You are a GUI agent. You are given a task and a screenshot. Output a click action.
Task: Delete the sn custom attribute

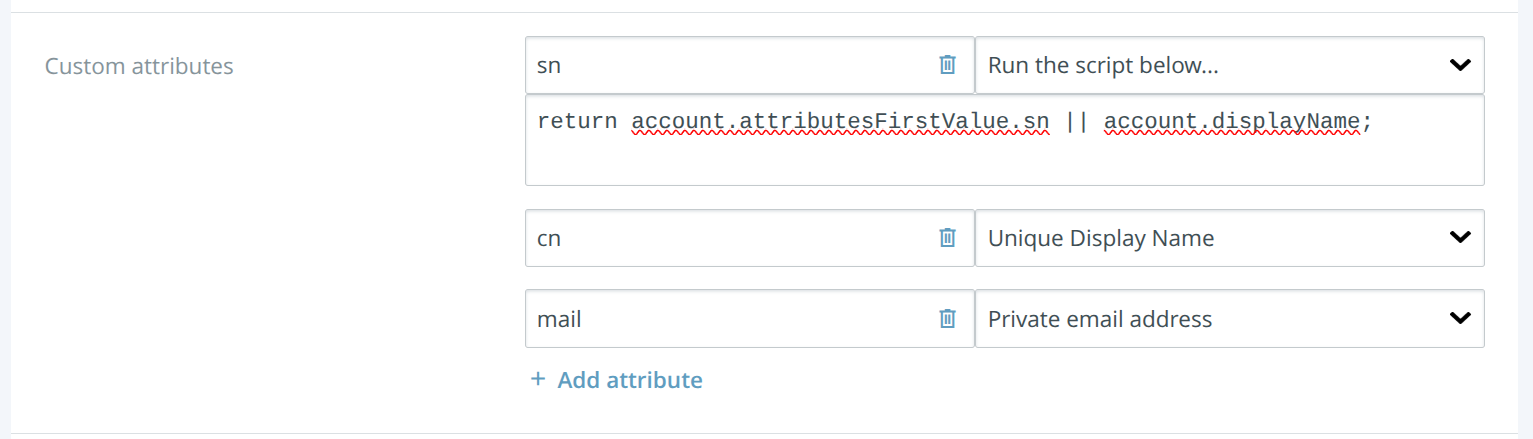[x=947, y=65]
